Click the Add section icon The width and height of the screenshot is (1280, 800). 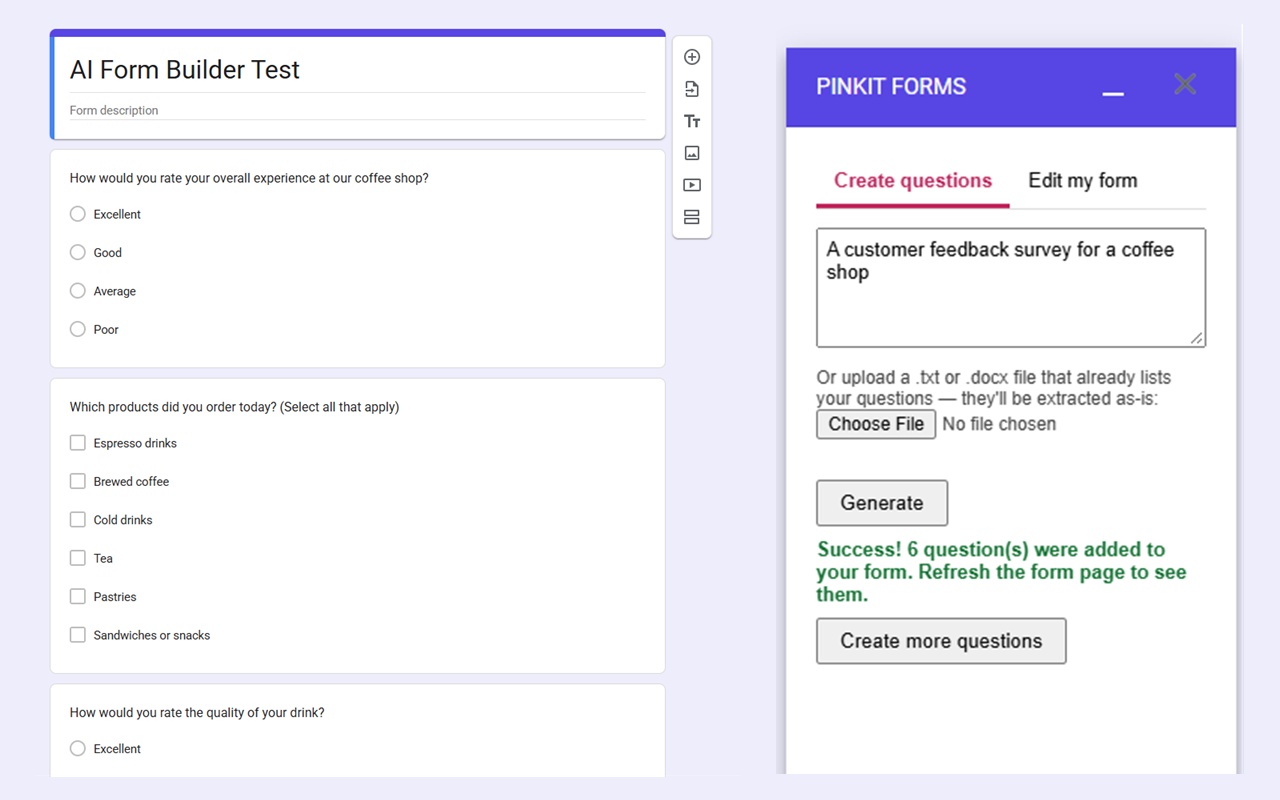[x=692, y=217]
